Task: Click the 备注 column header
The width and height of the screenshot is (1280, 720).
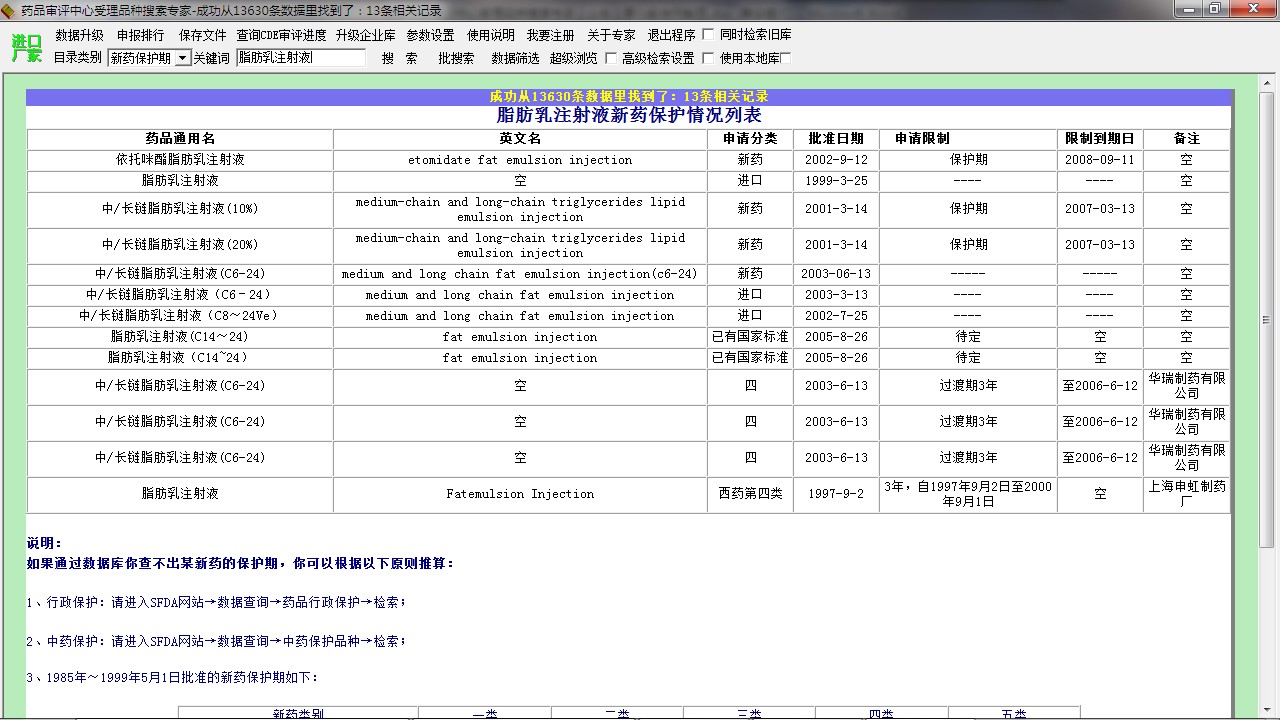Action: tap(1186, 139)
